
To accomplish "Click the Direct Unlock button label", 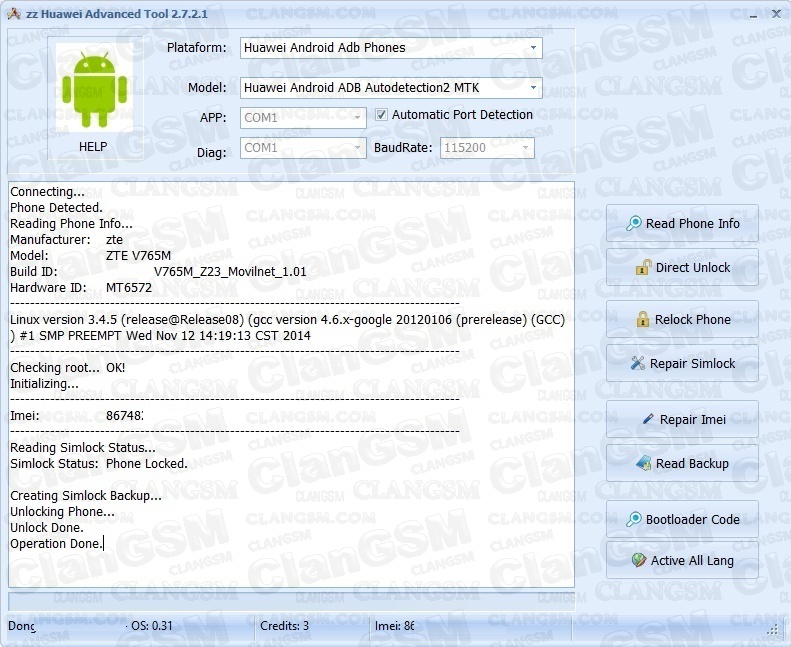I will 693,267.
